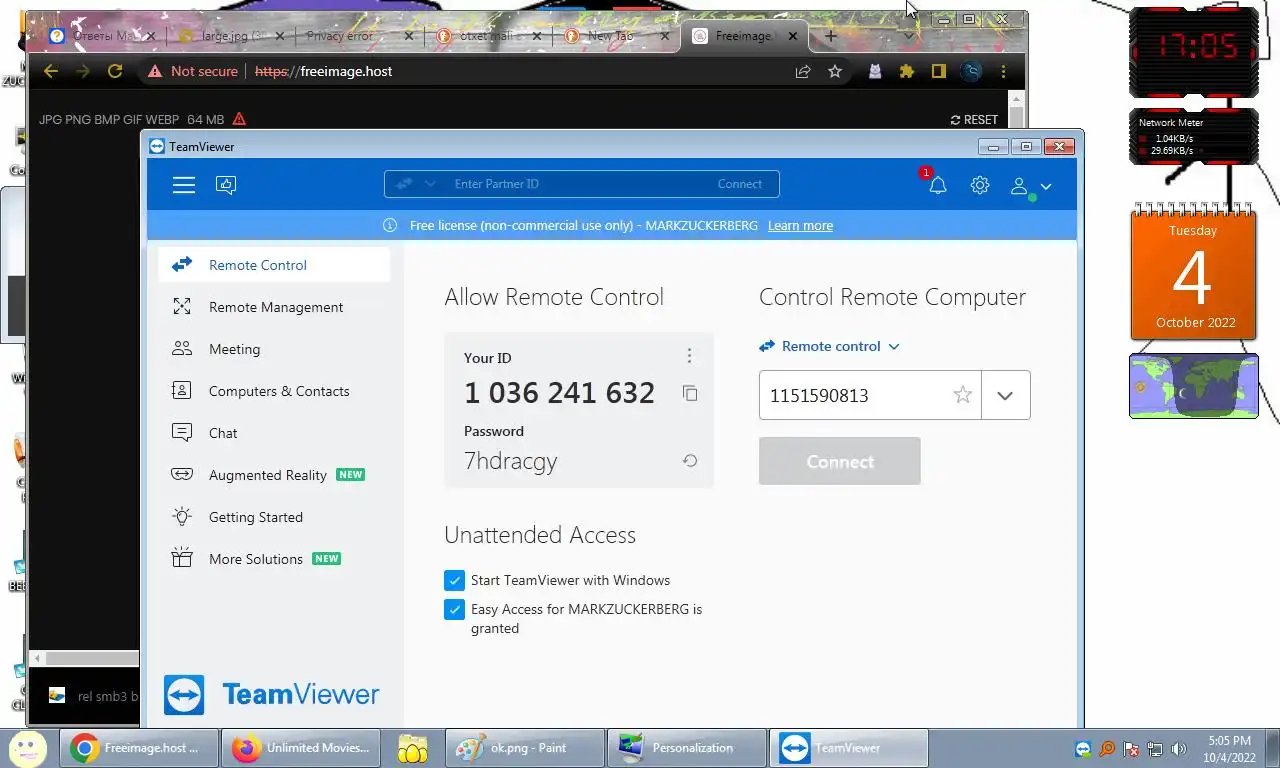Click the upload size warning icon on freeimage page
This screenshot has width=1280, height=768.
(239, 119)
